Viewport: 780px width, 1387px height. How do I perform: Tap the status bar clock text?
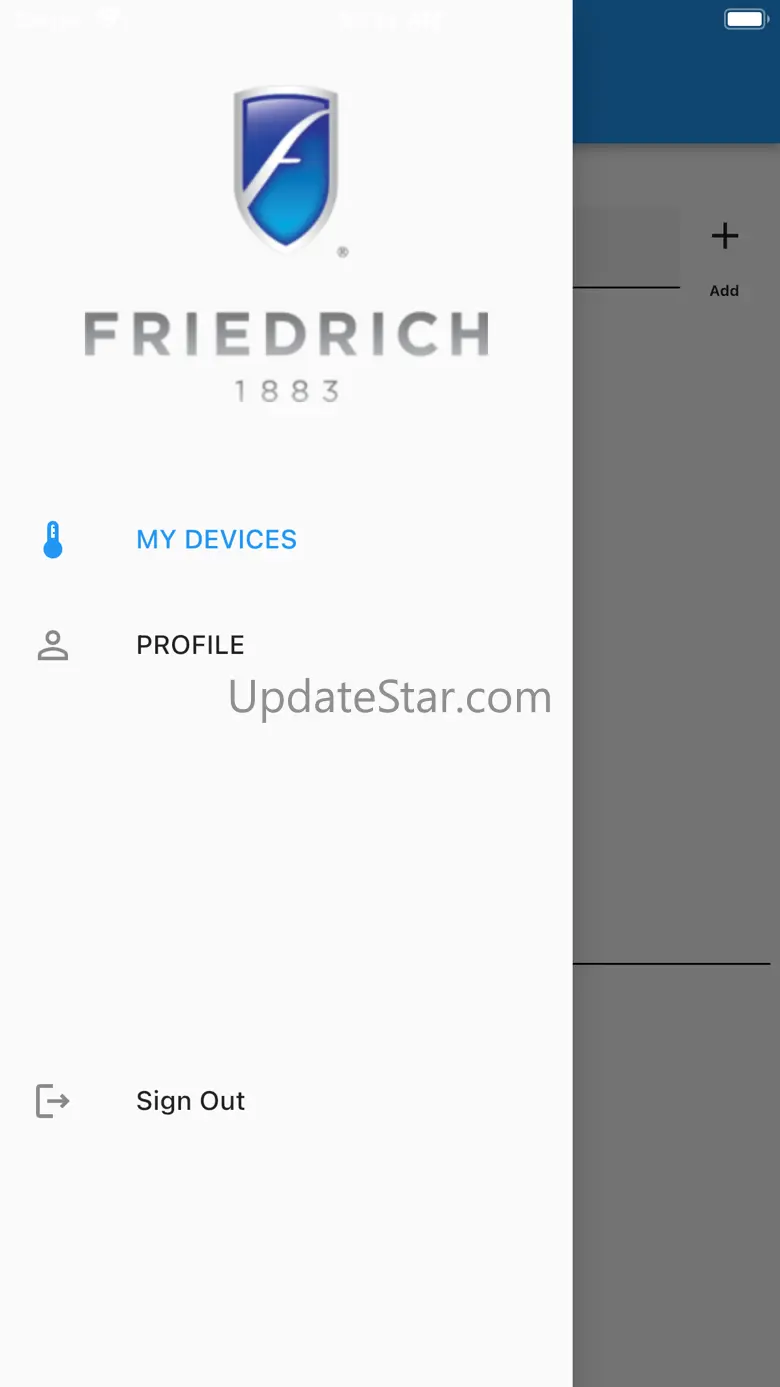[390, 18]
